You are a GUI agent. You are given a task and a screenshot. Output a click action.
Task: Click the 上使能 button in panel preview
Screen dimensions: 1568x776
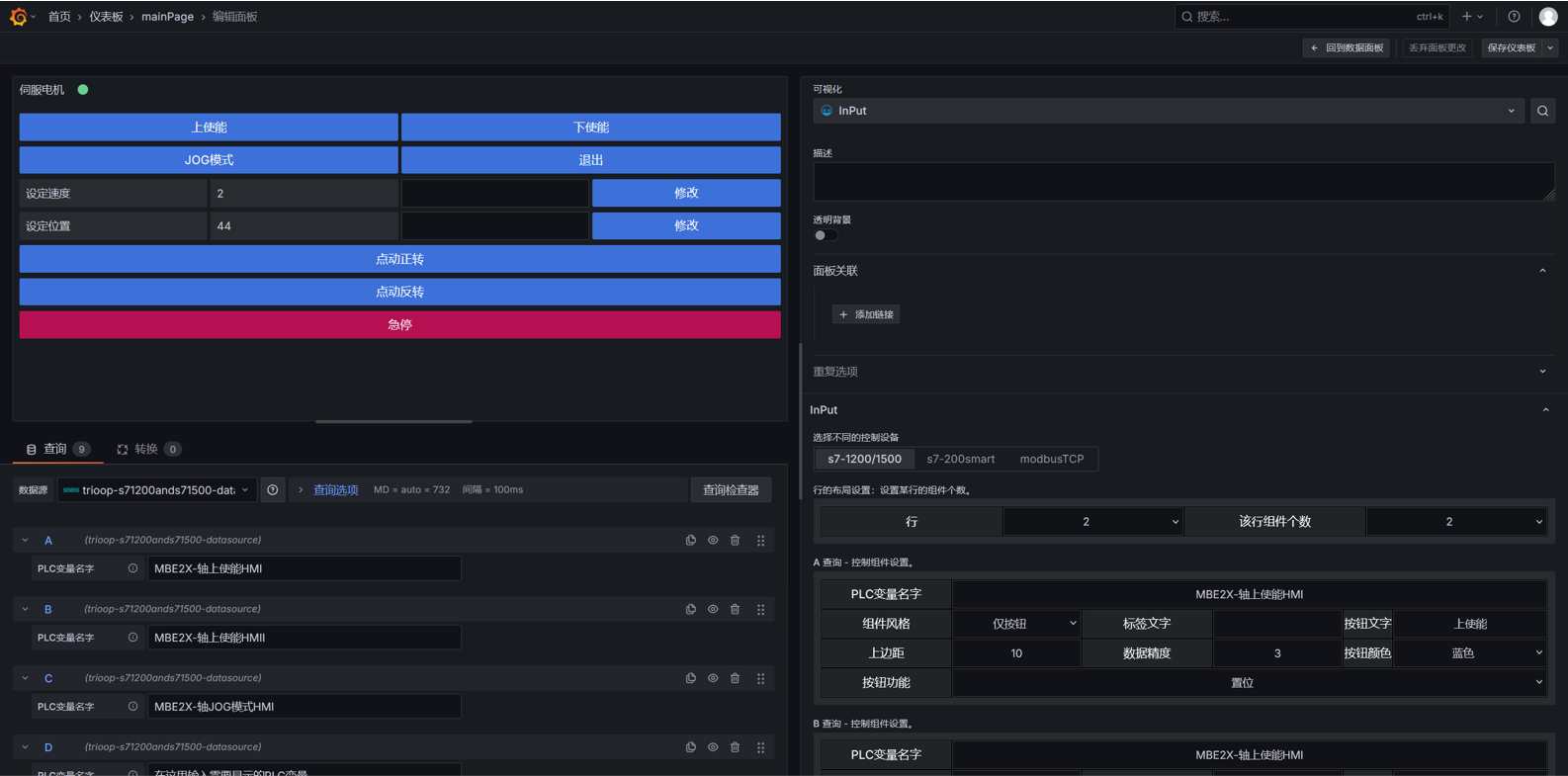point(209,128)
